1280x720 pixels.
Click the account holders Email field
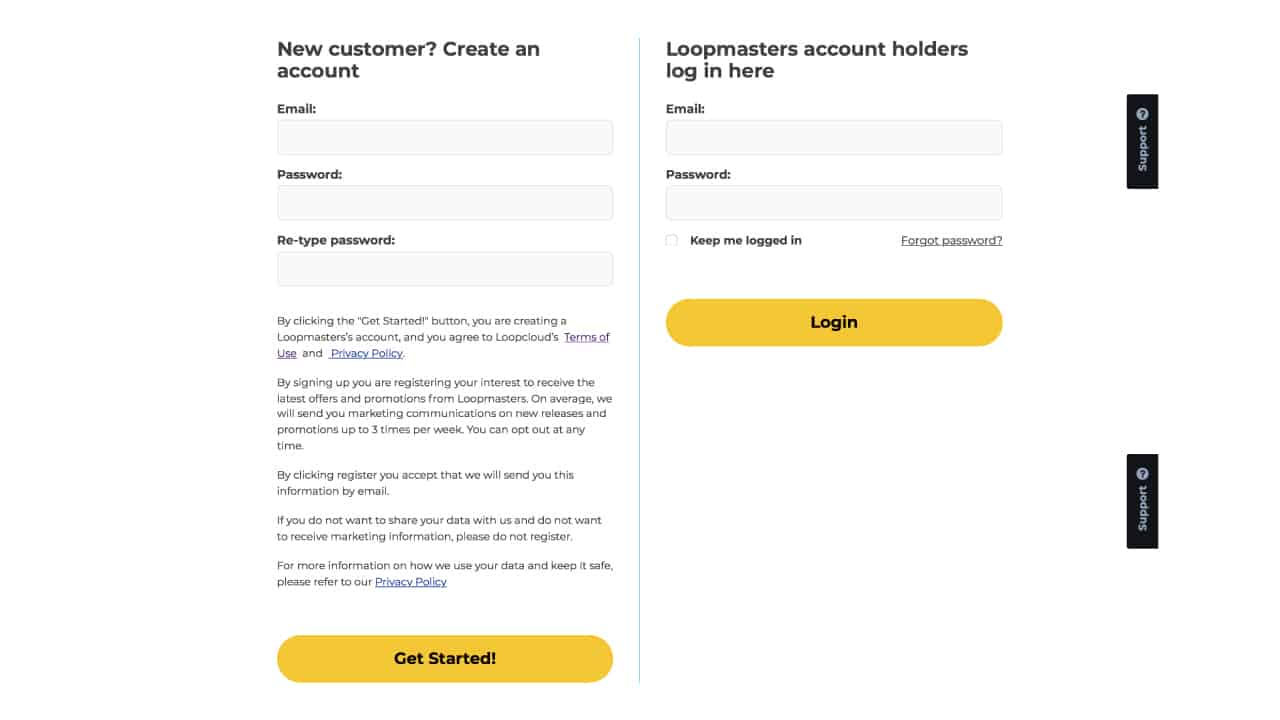click(833, 138)
